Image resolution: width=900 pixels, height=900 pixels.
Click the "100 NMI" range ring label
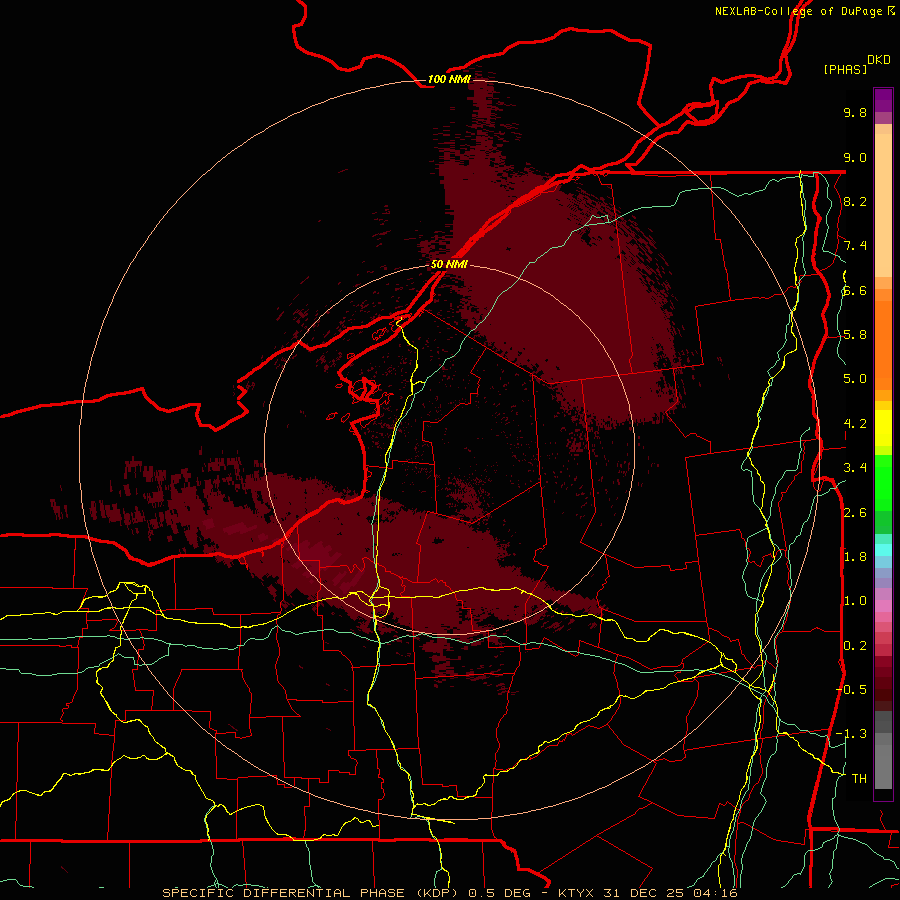pyautogui.click(x=449, y=79)
